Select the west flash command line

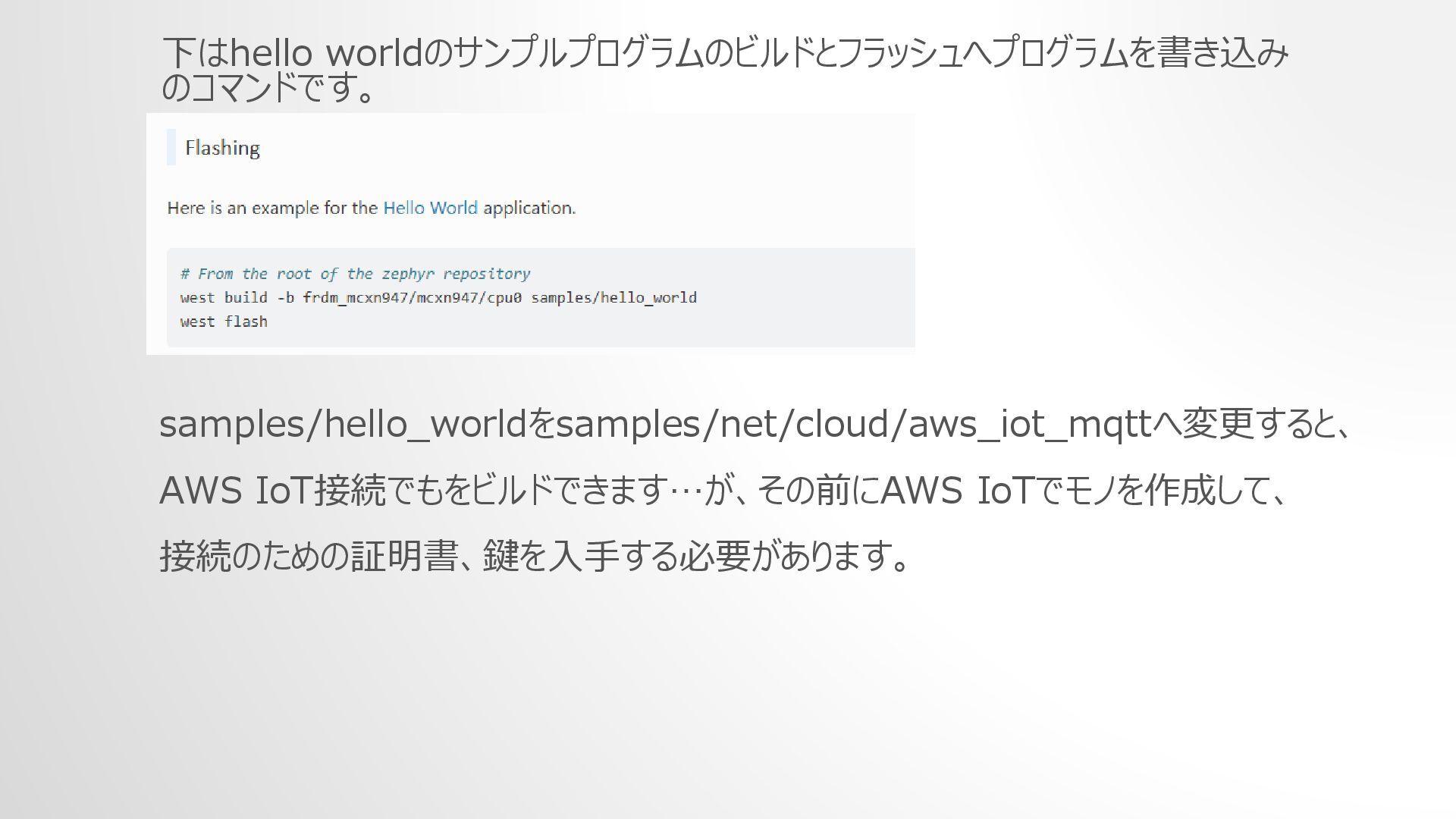[224, 322]
